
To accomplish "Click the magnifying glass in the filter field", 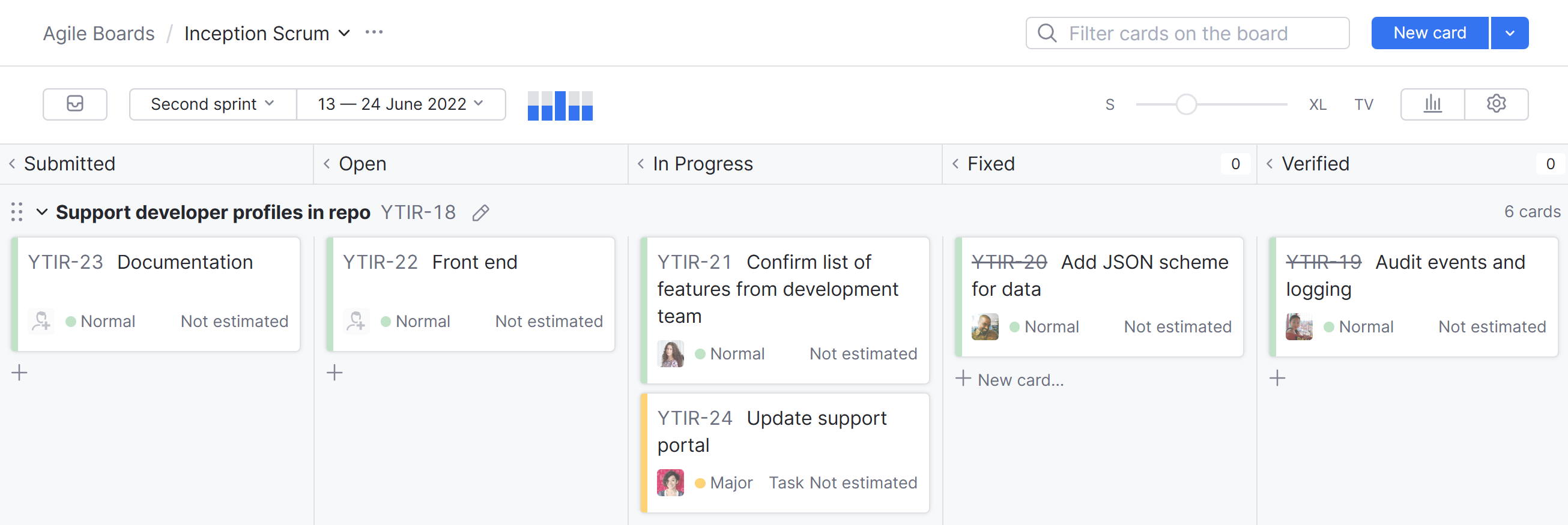I will (x=1047, y=33).
